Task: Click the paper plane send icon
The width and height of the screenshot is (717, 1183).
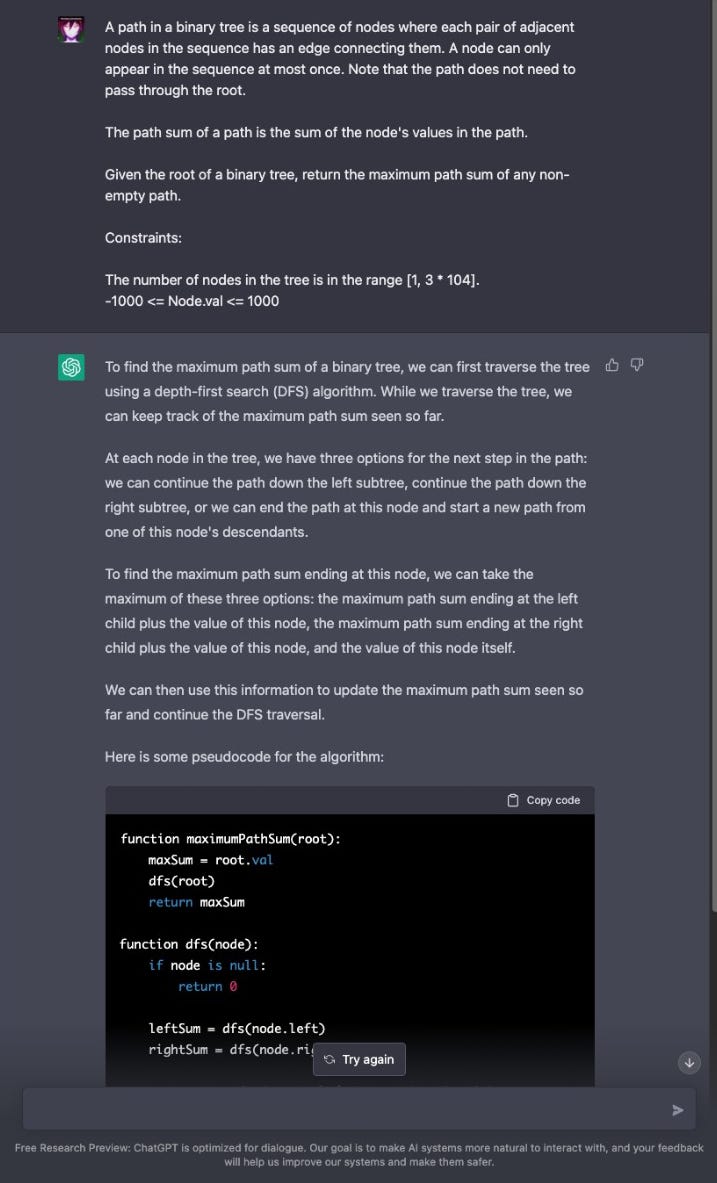Action: tap(678, 1110)
